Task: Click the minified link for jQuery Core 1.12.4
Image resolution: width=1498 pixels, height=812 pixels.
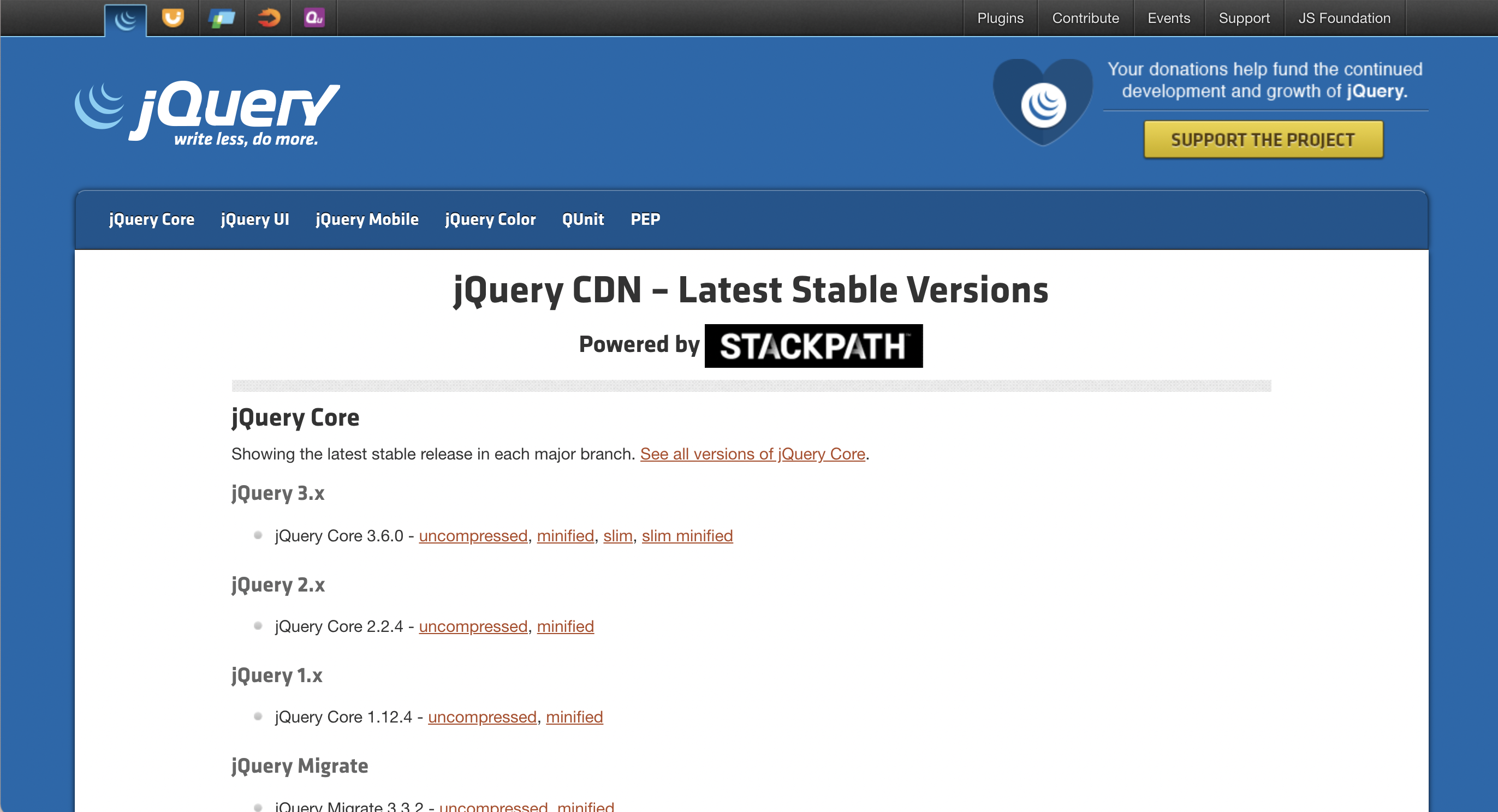Action: (574, 717)
